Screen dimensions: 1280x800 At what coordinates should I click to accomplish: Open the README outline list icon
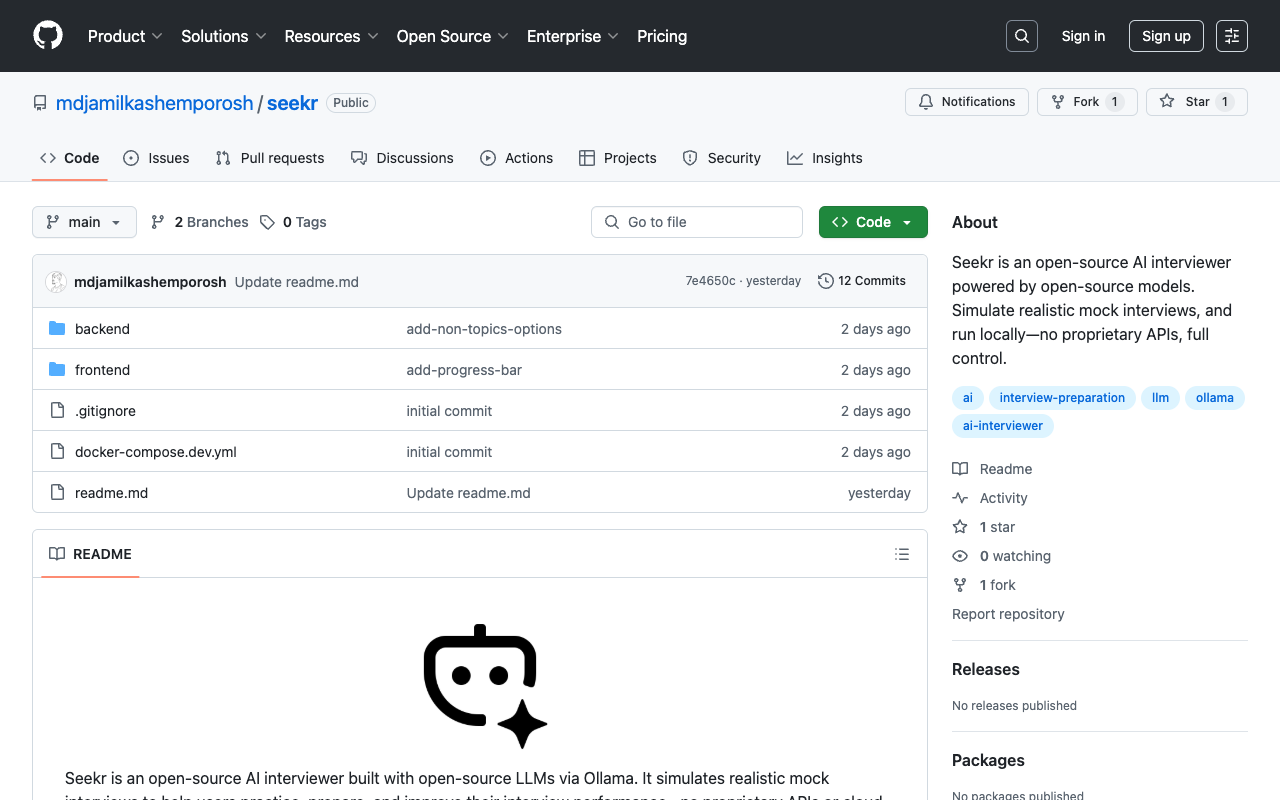[902, 554]
